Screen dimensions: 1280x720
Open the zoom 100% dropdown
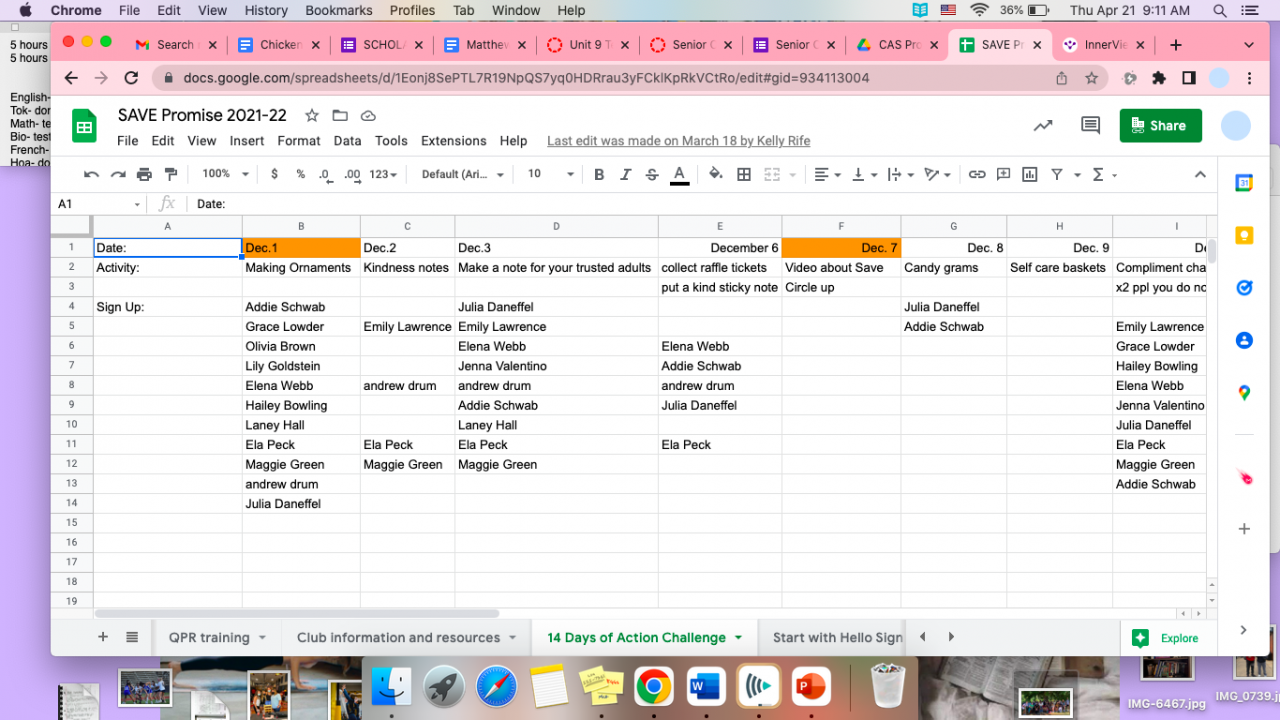[x=225, y=174]
